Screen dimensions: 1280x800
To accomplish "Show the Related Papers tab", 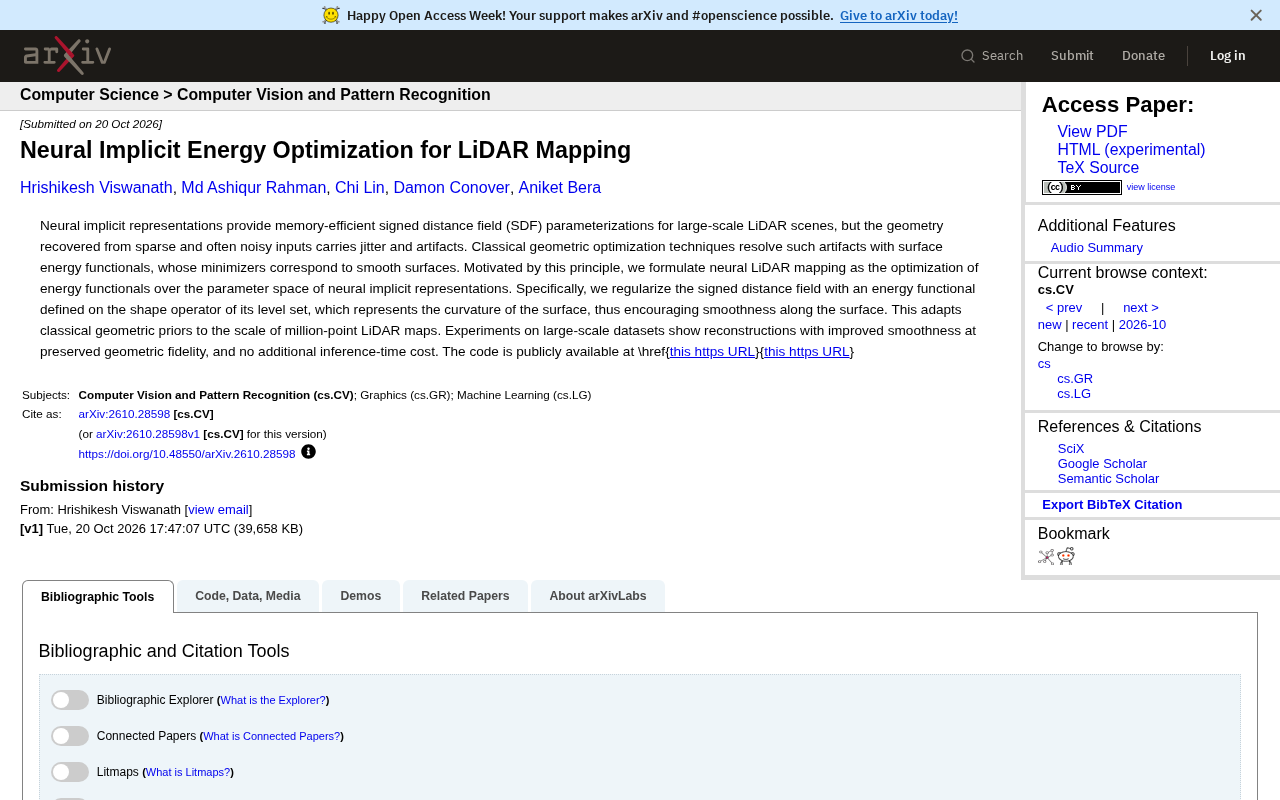I will pos(465,596).
